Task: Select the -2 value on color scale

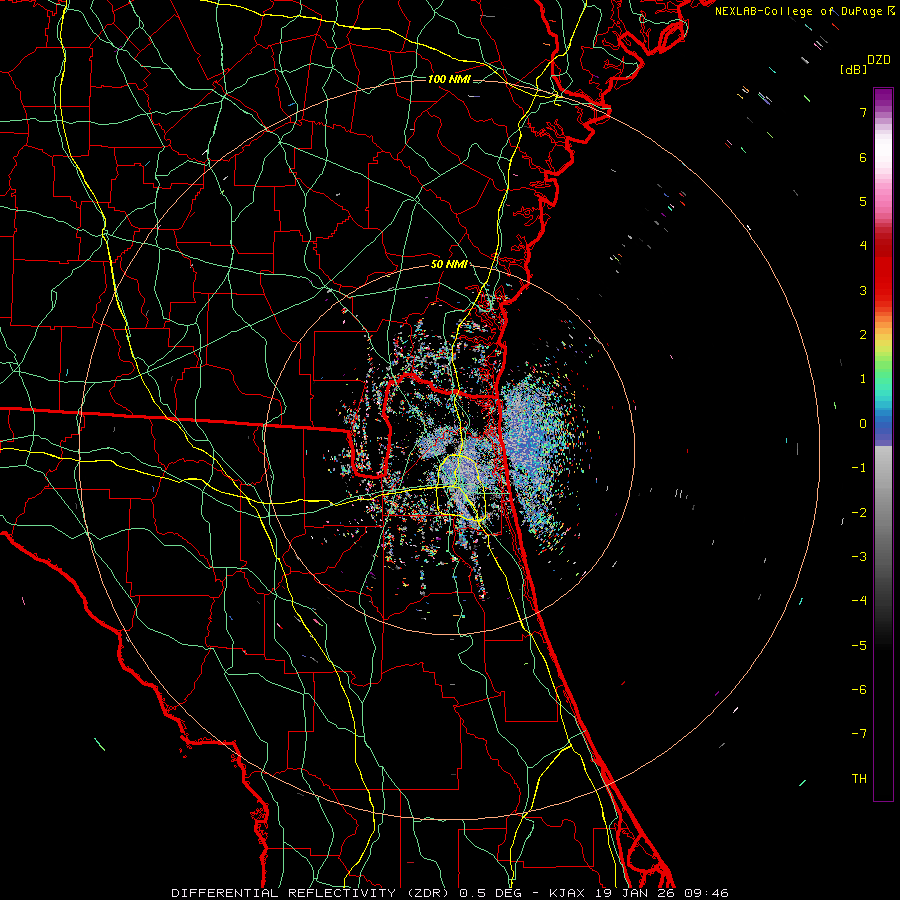Action: pos(859,512)
